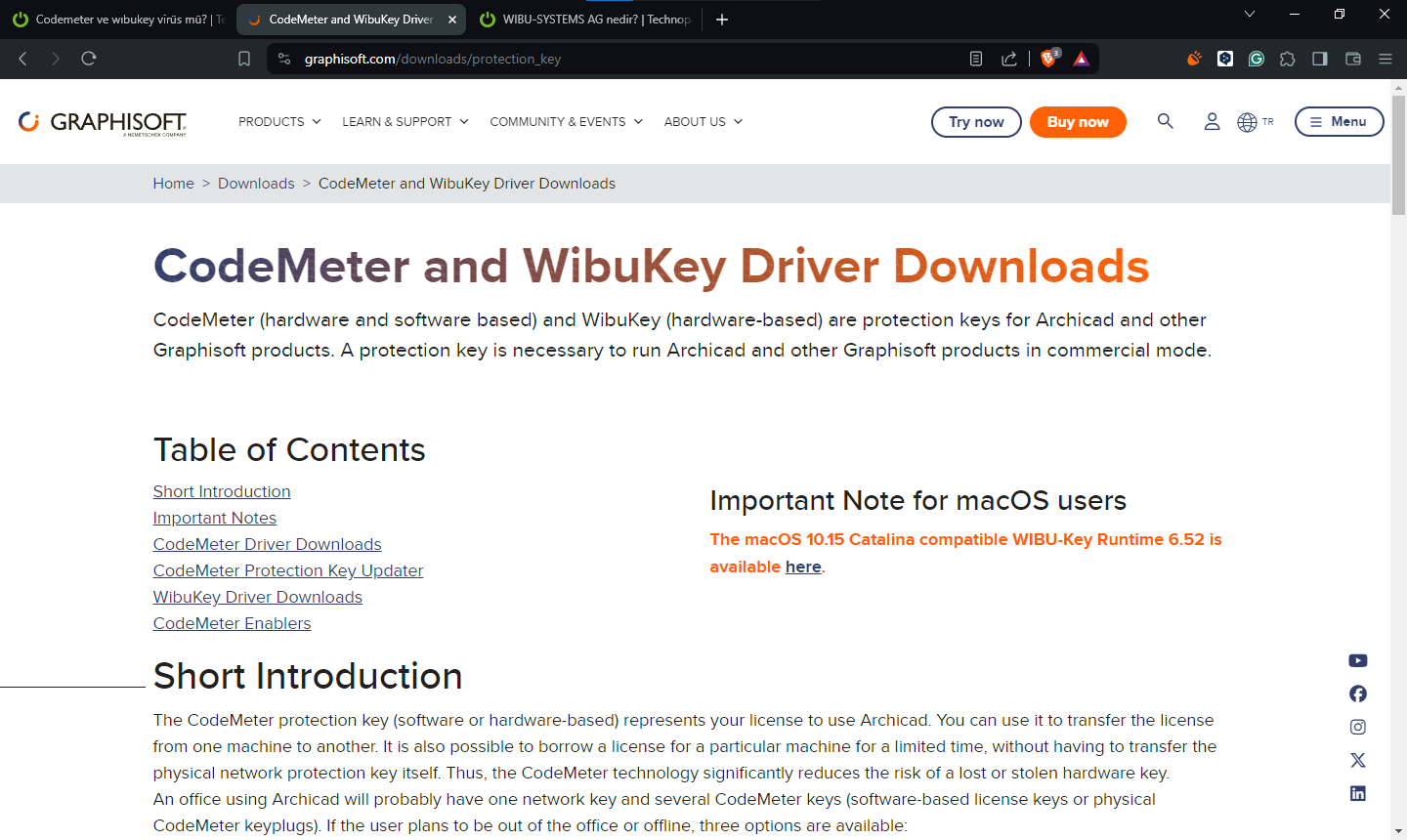
Task: Open the CodeMeter Driver Downloads link
Action: [x=268, y=544]
